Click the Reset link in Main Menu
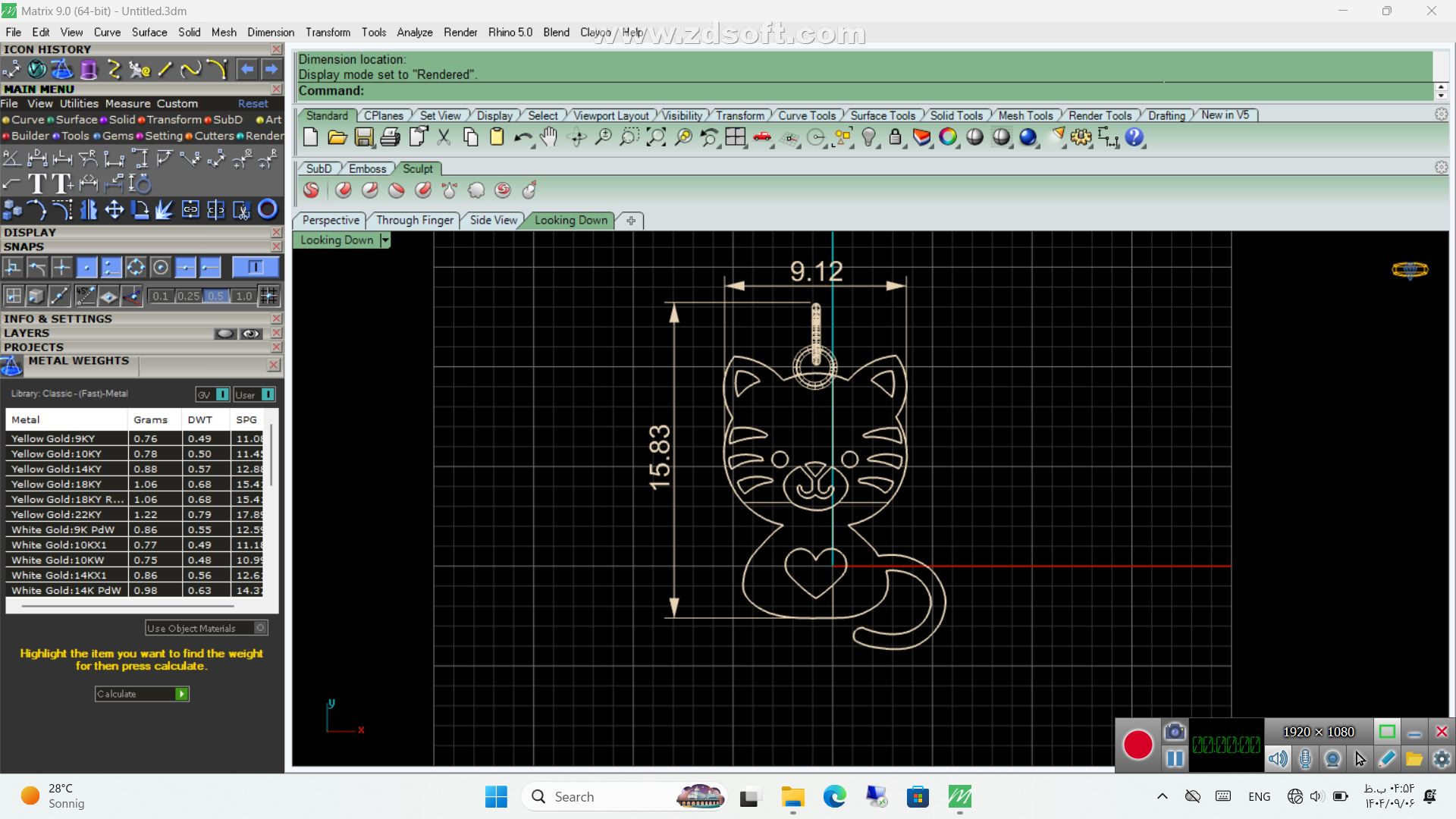 click(x=253, y=104)
